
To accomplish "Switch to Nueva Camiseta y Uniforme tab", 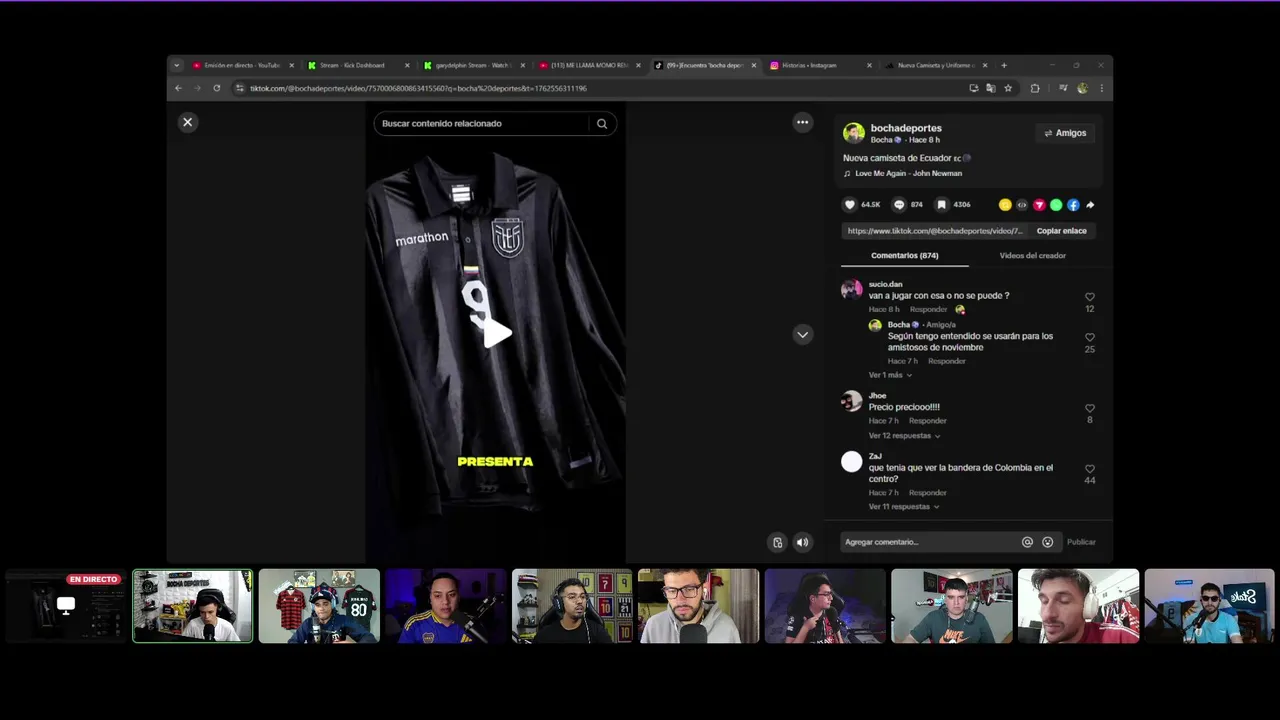I will click(x=936, y=66).
